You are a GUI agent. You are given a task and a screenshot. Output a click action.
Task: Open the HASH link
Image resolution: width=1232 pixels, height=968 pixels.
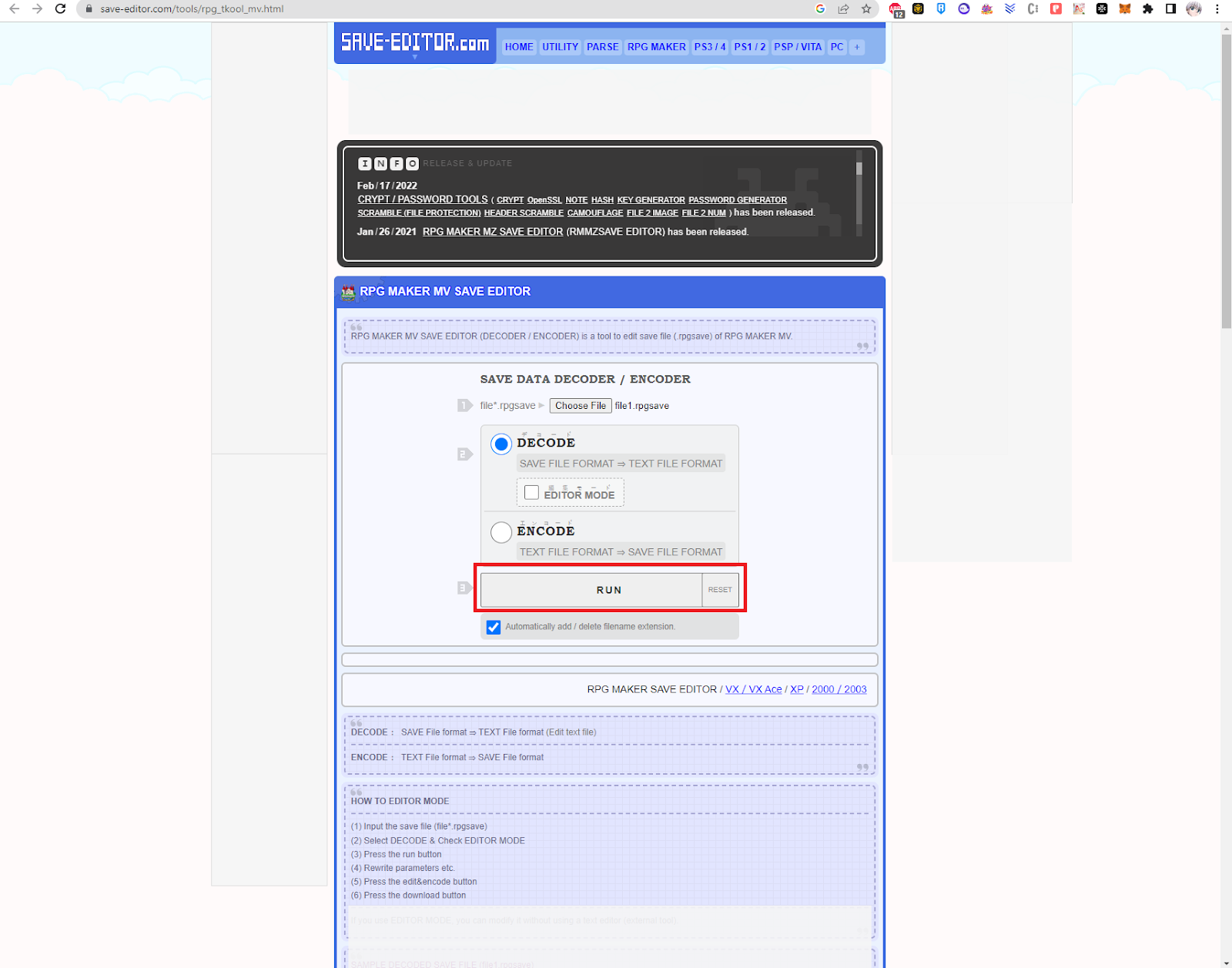point(602,200)
